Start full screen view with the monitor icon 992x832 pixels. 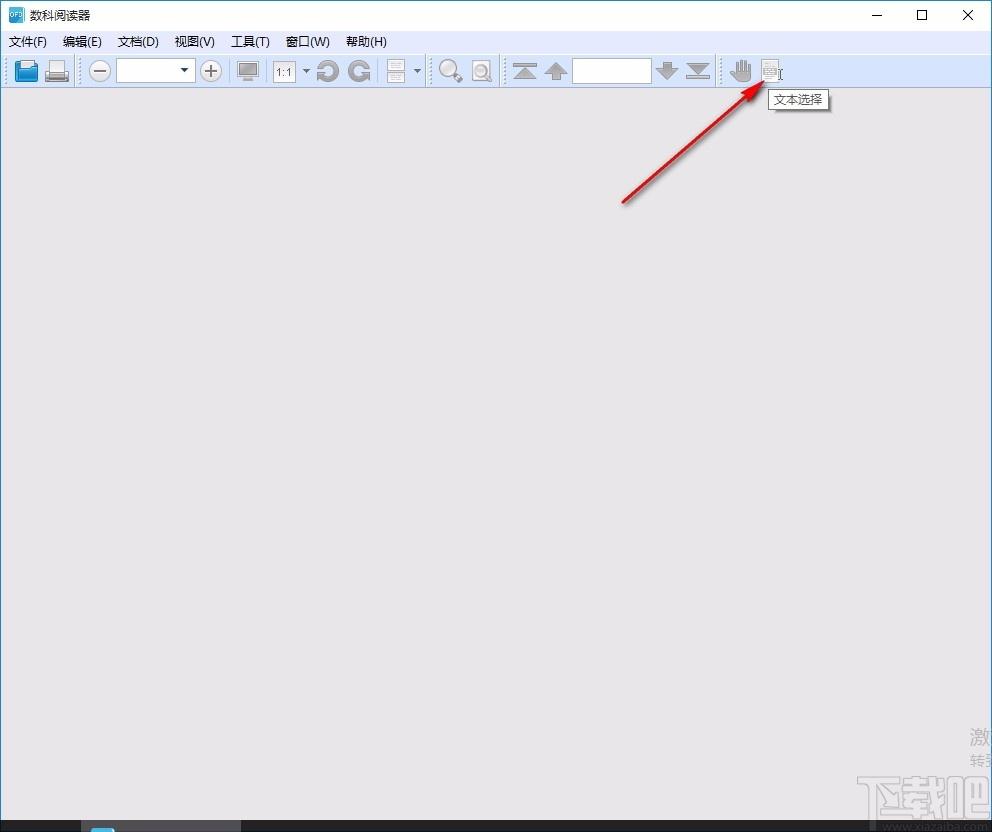click(247, 71)
